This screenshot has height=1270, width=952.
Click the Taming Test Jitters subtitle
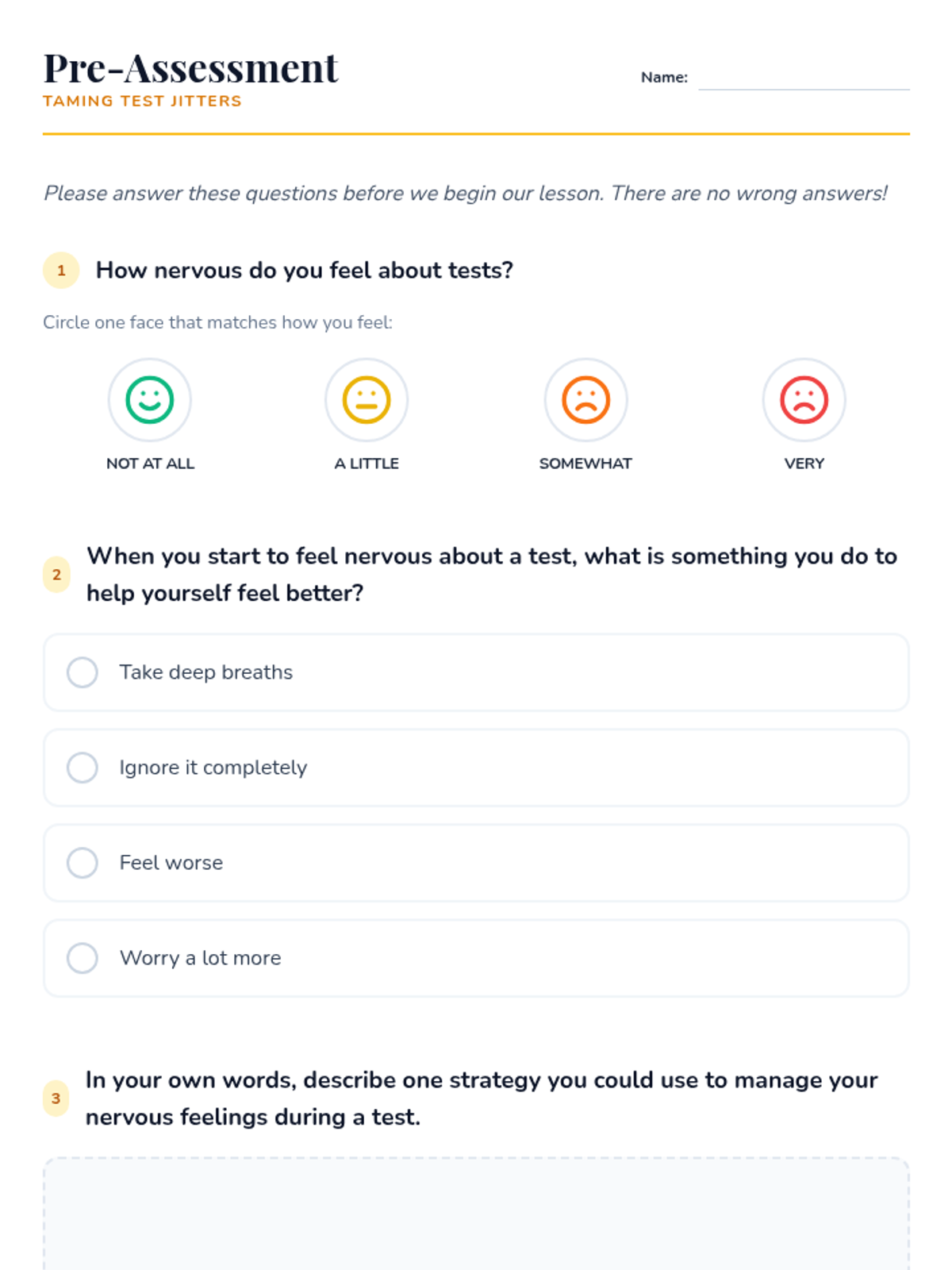(142, 101)
